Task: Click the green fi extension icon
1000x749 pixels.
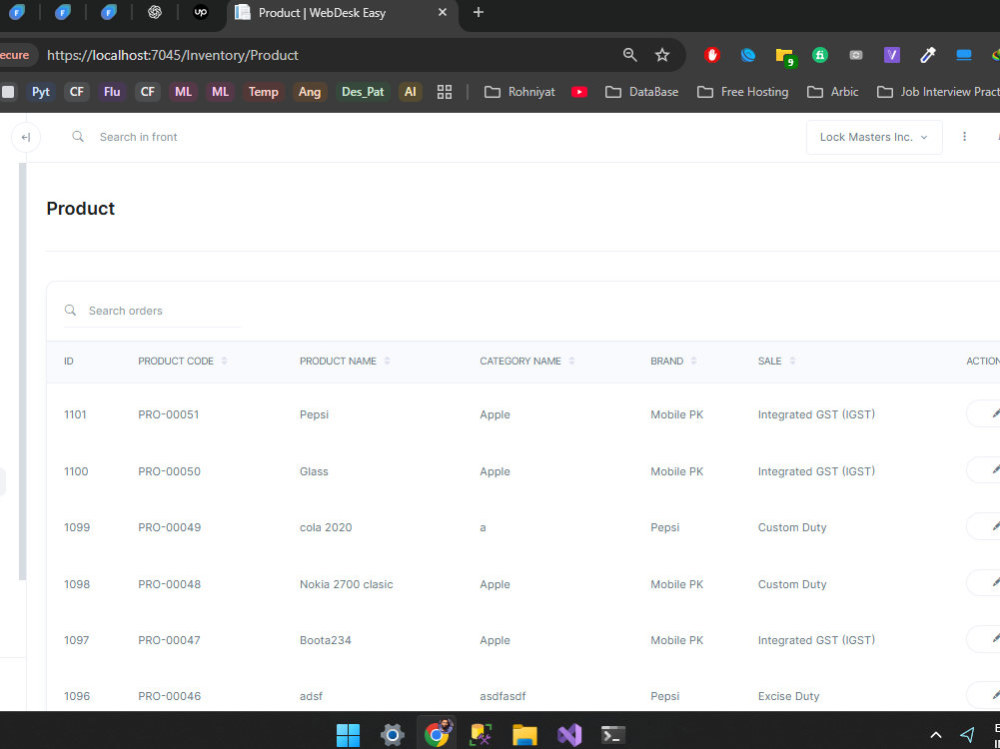Action: (820, 56)
